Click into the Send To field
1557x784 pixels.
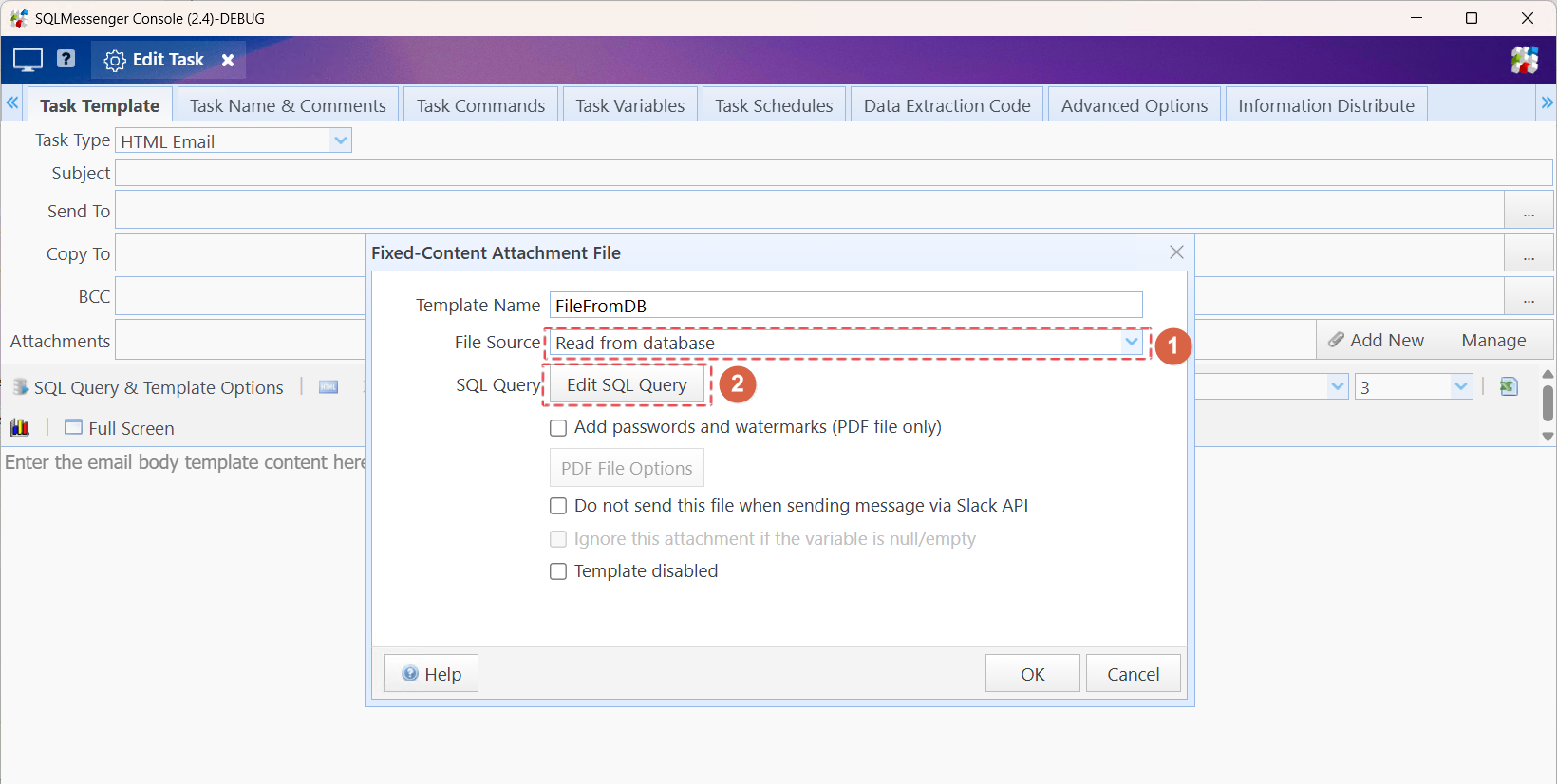pos(810,211)
